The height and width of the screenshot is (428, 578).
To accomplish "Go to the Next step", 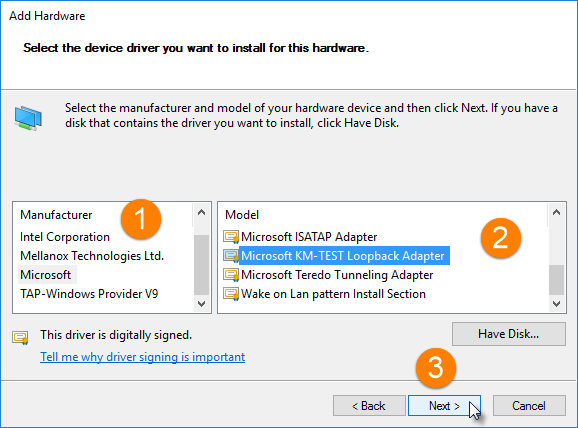I will [444, 406].
